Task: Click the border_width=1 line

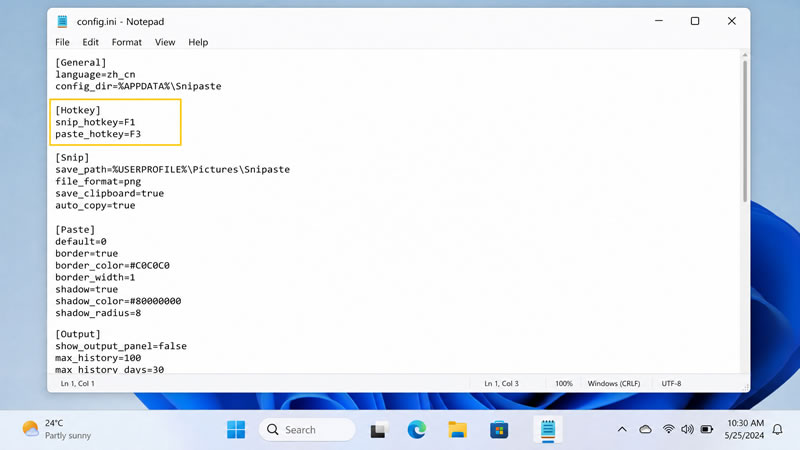Action: click(95, 278)
